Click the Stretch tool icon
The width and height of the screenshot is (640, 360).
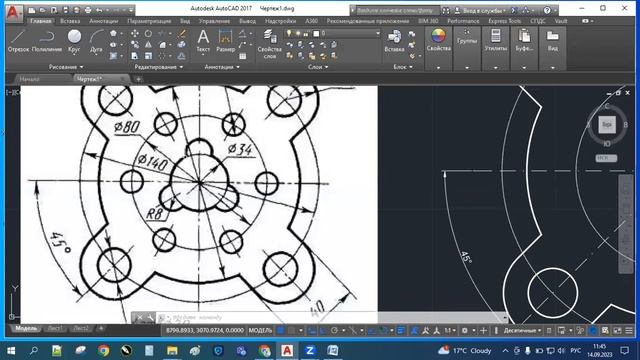135,56
